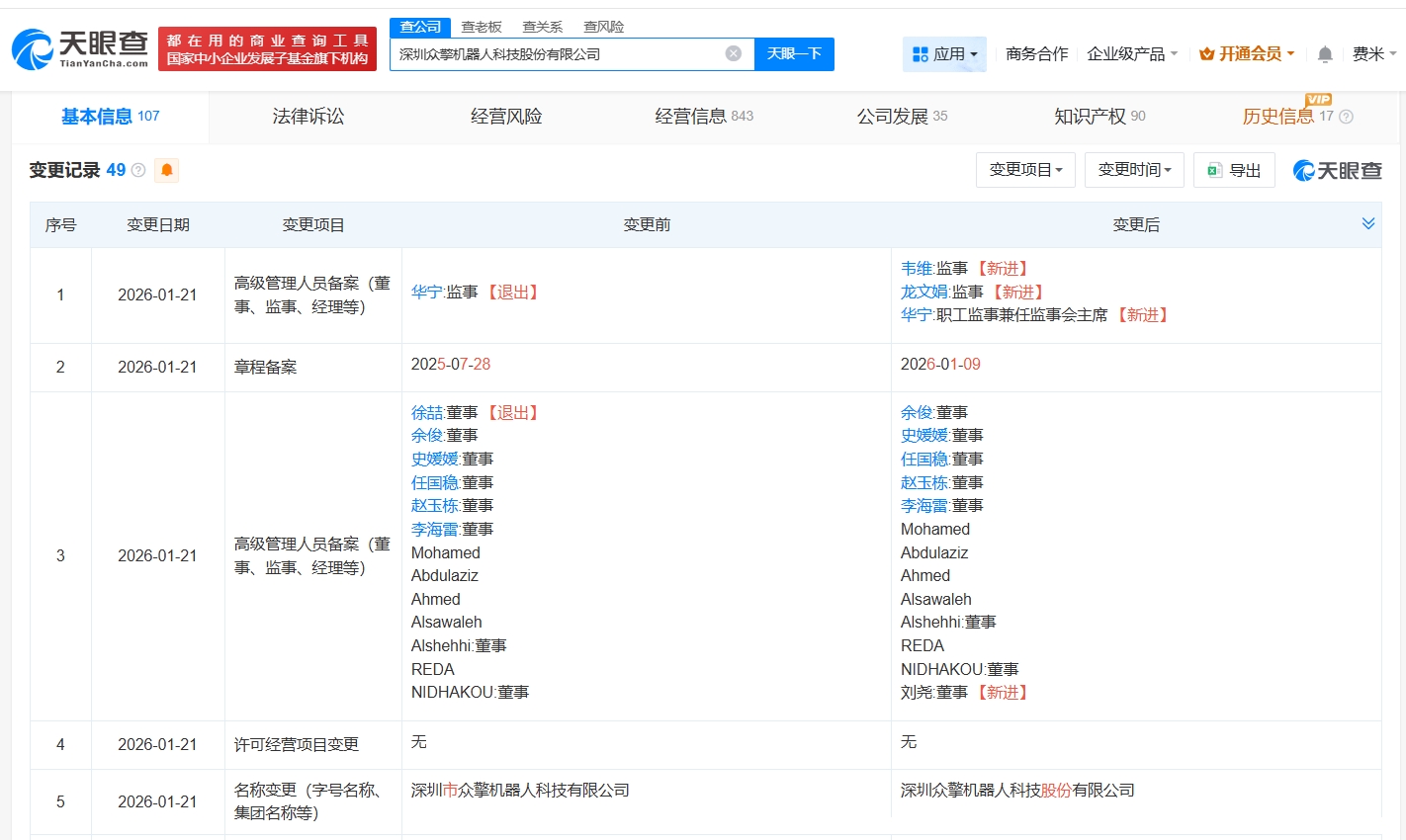Click help icon beside 历史信息 tab
This screenshot has height=840, width=1406.
[1346, 117]
